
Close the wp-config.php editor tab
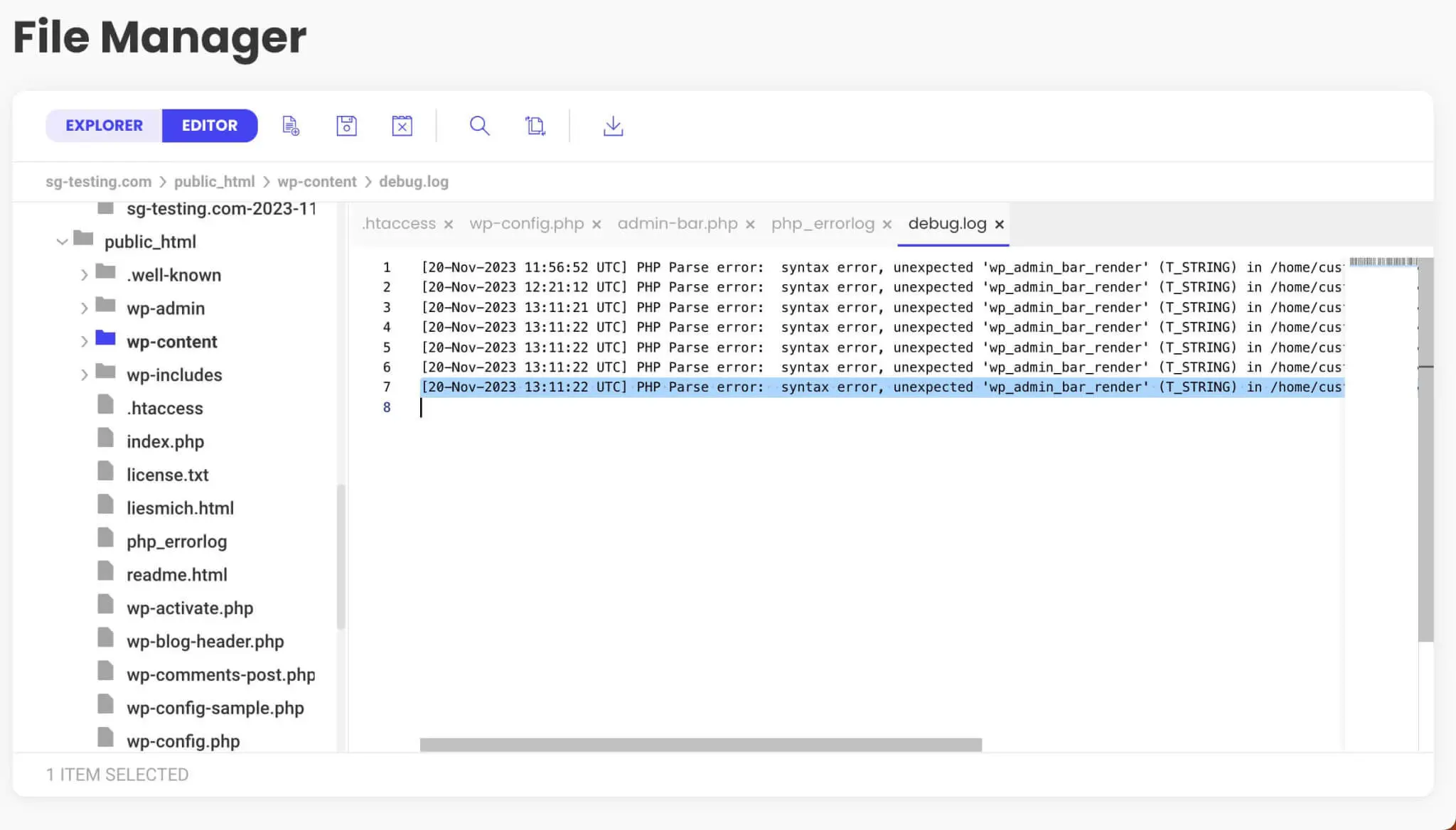(596, 225)
